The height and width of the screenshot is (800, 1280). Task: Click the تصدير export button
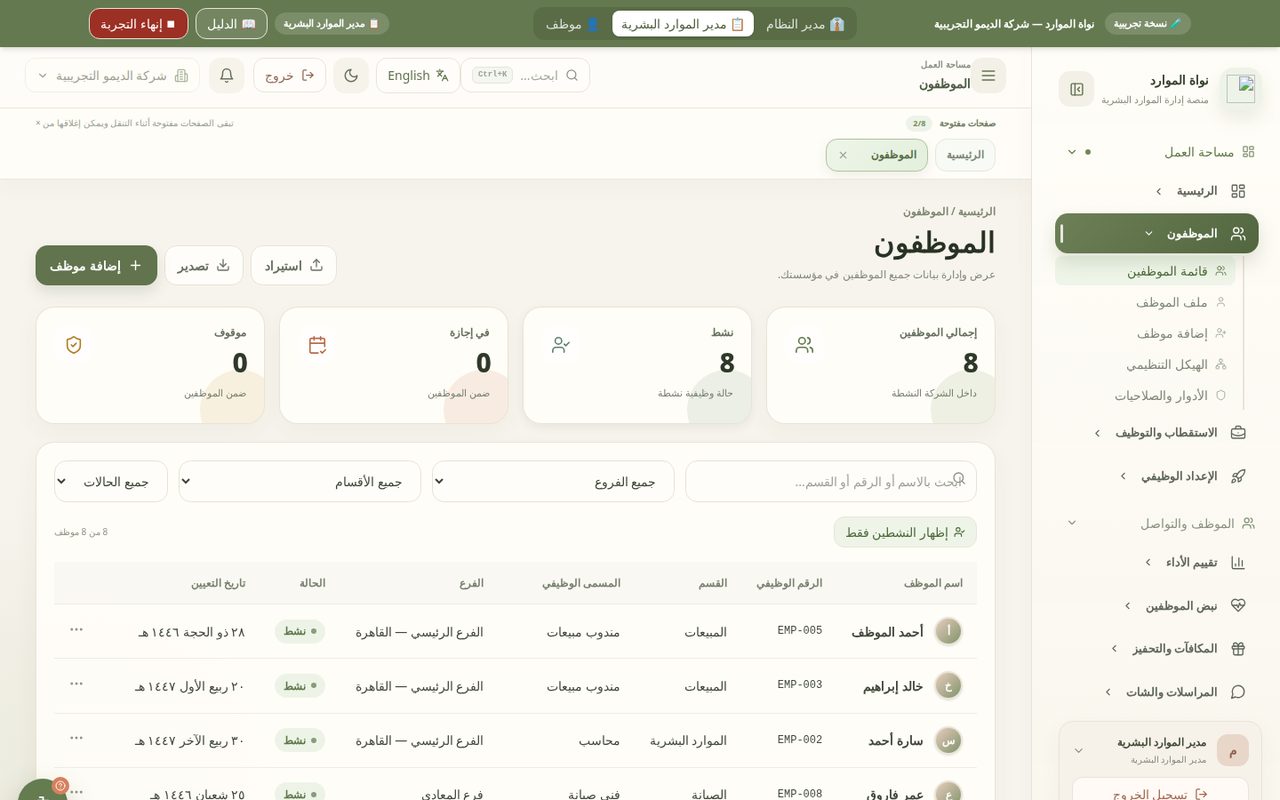(x=204, y=265)
